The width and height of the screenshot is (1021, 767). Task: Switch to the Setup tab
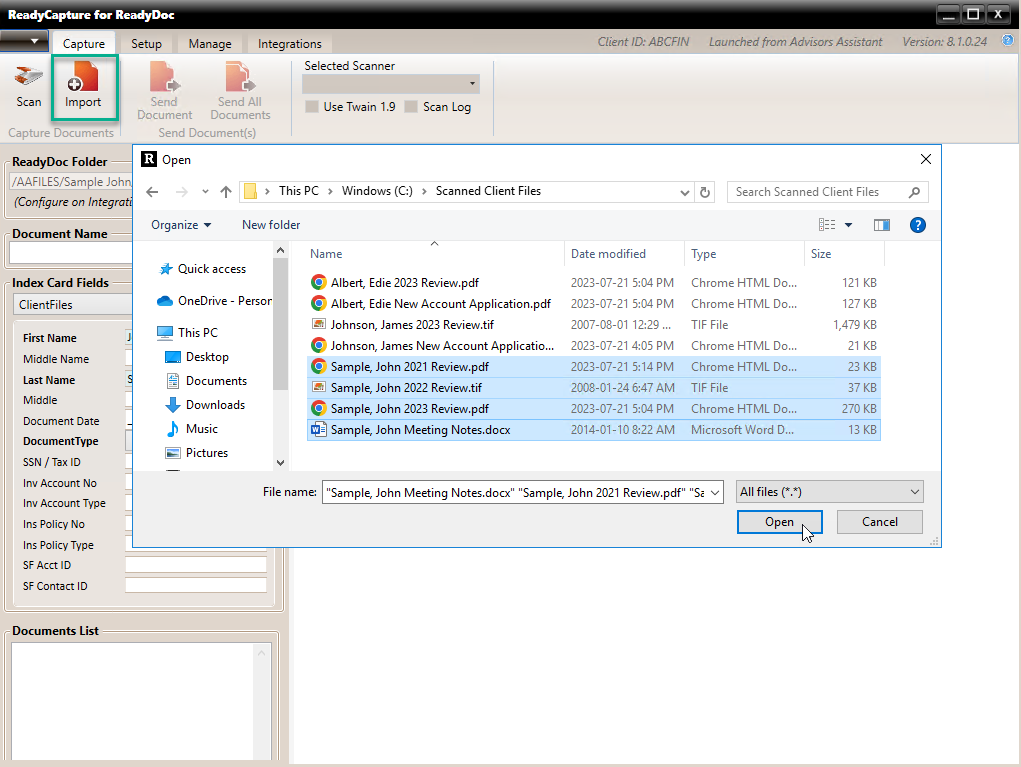(x=147, y=43)
